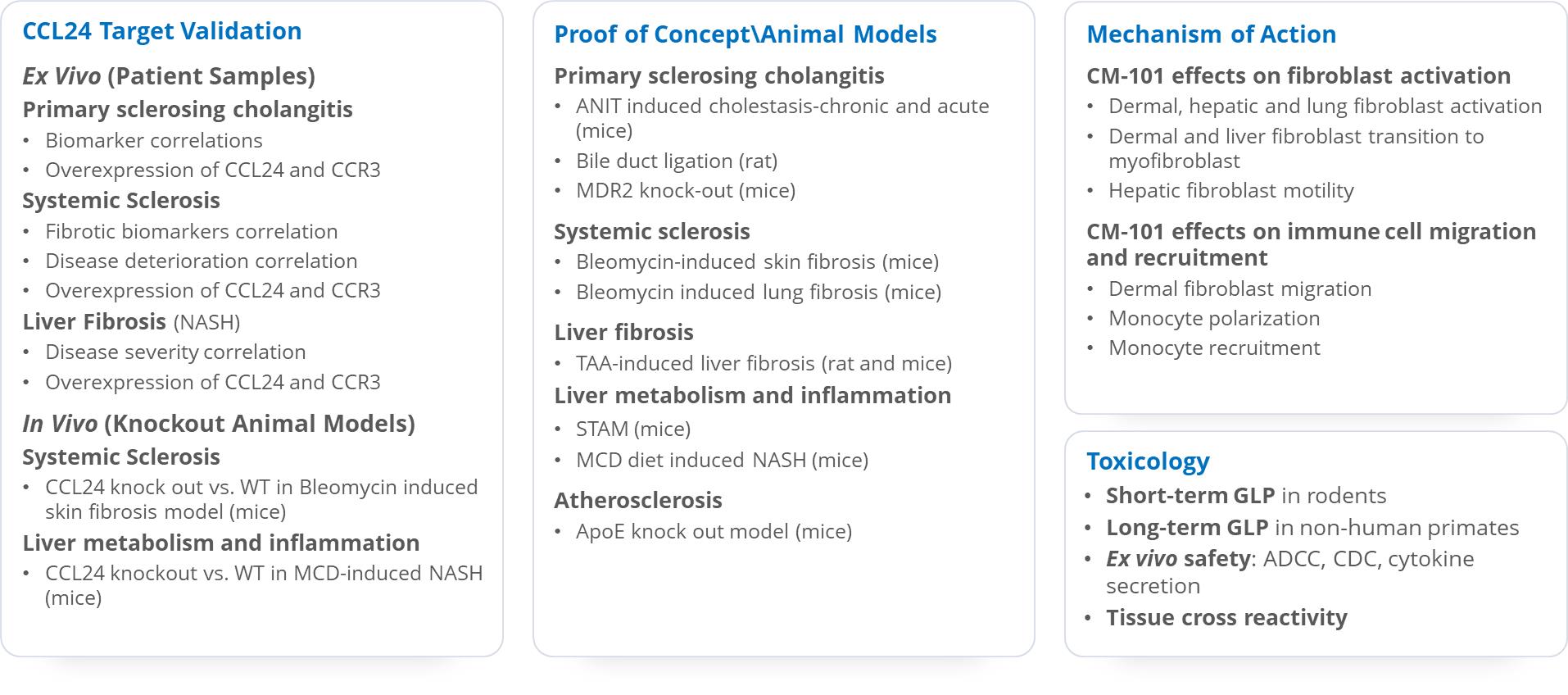Click the Disease deterioration correlation bullet
Screen dimensions: 1568x695
[x=201, y=261]
